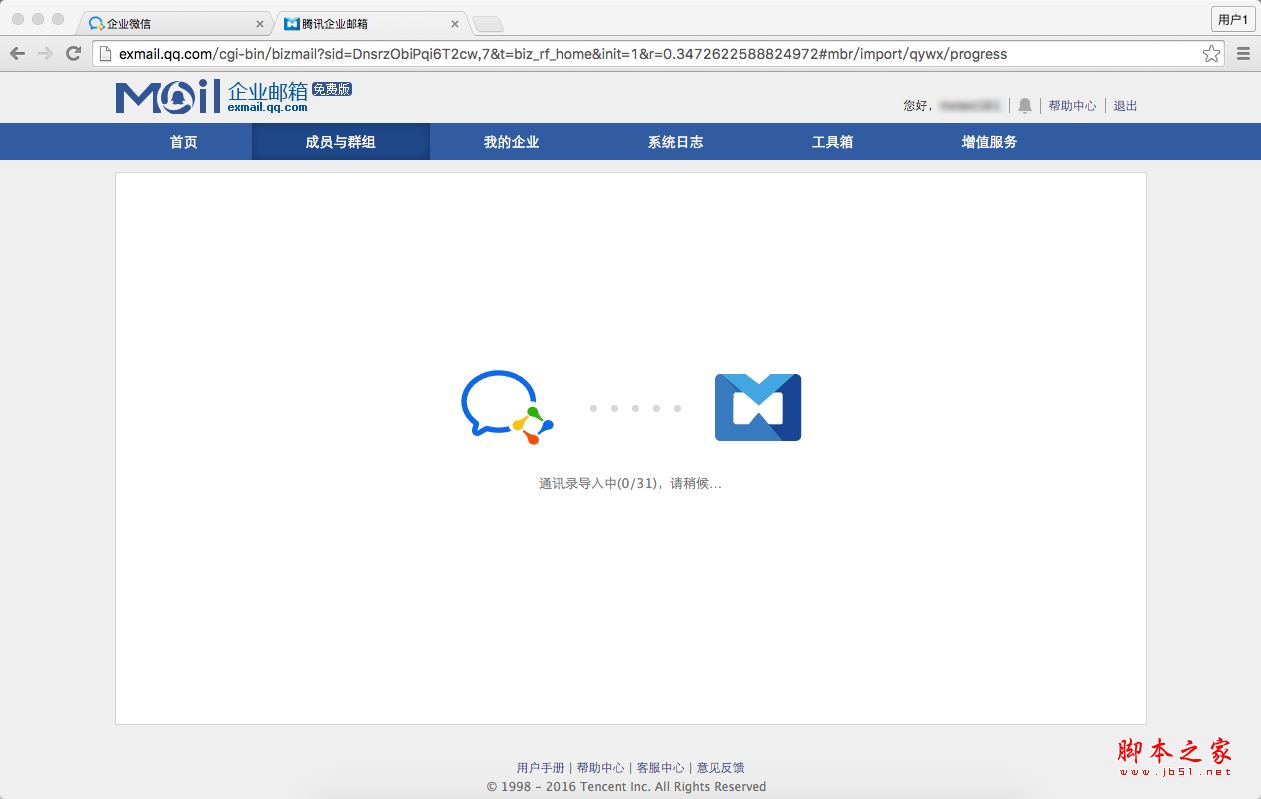Select the 系统日志 menu item
1261x799 pixels.
coord(675,141)
